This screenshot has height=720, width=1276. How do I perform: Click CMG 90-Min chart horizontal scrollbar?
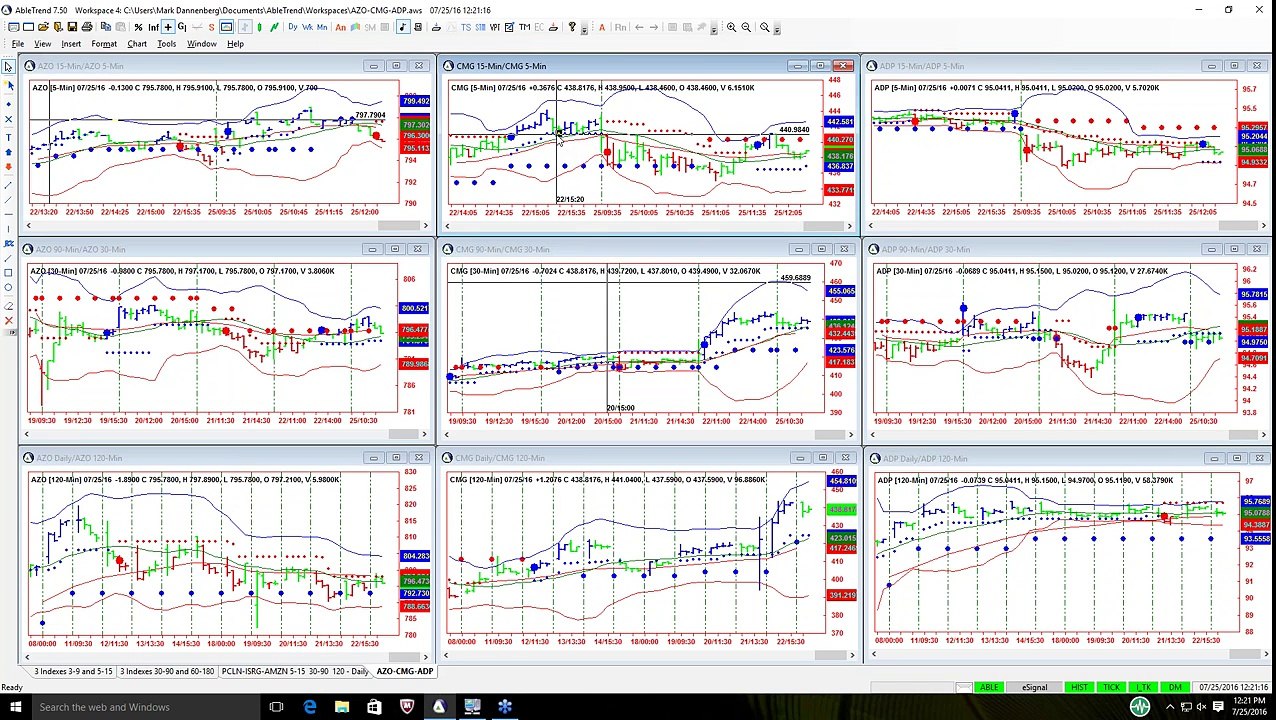tap(648, 434)
